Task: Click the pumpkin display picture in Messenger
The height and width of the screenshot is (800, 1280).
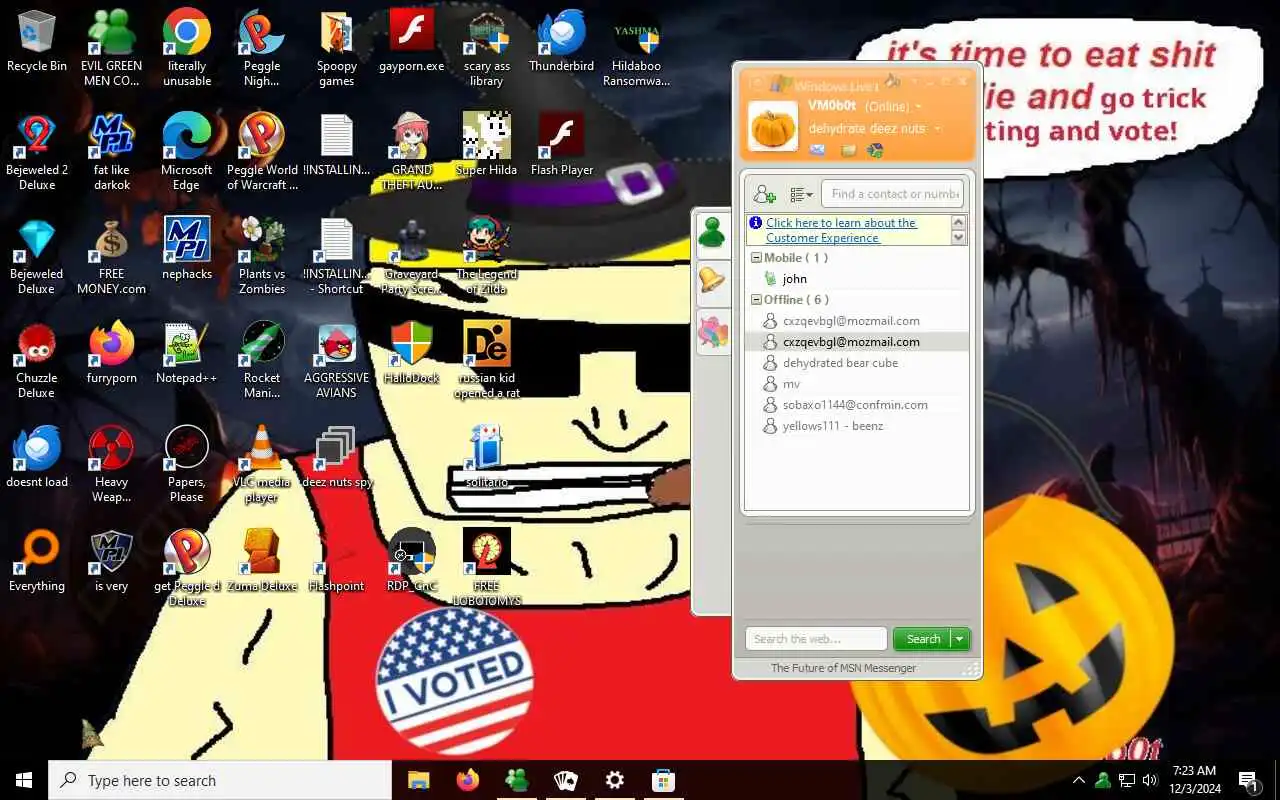Action: pyautogui.click(x=773, y=126)
